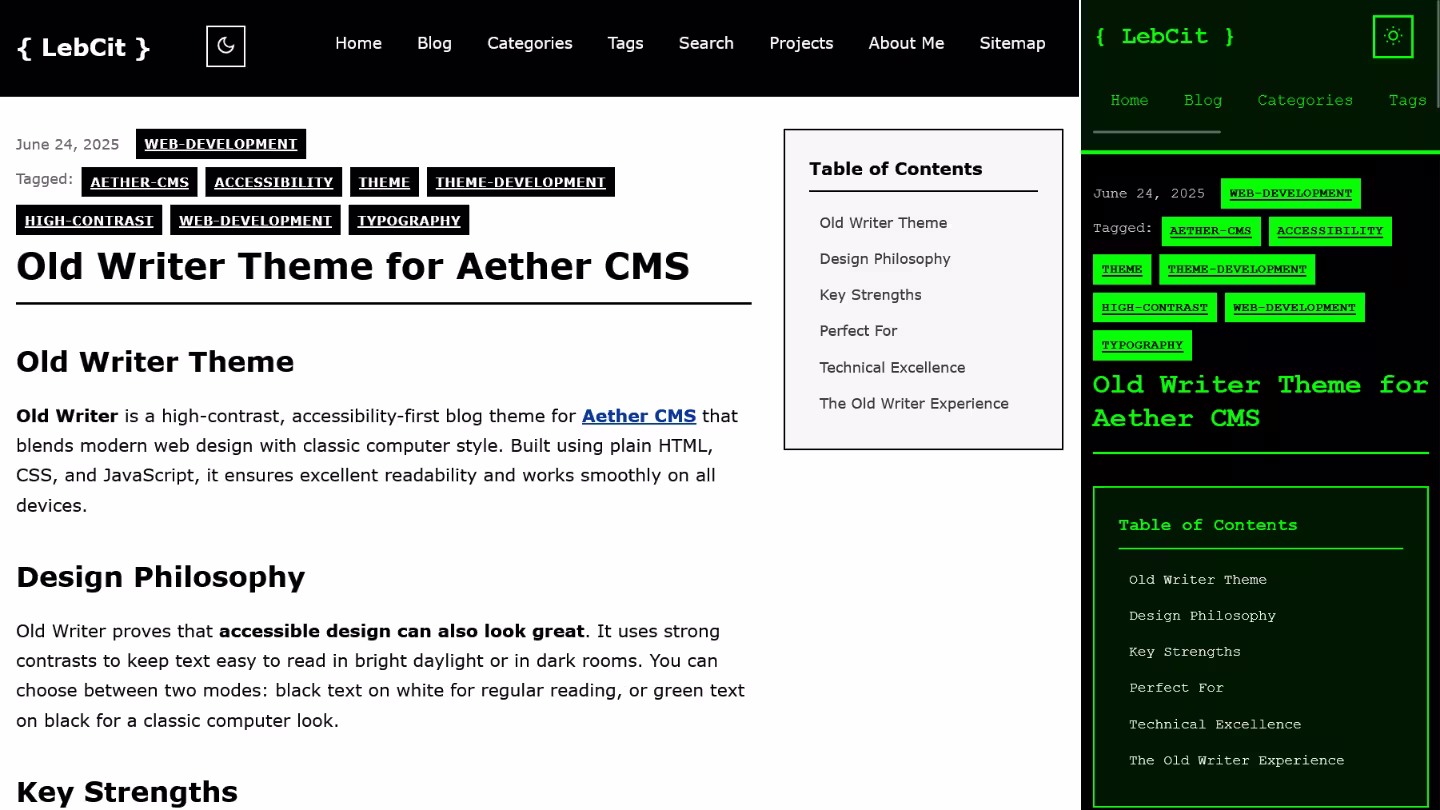Click the green Table of Contents title
The image size is (1440, 810).
pyautogui.click(x=1208, y=525)
